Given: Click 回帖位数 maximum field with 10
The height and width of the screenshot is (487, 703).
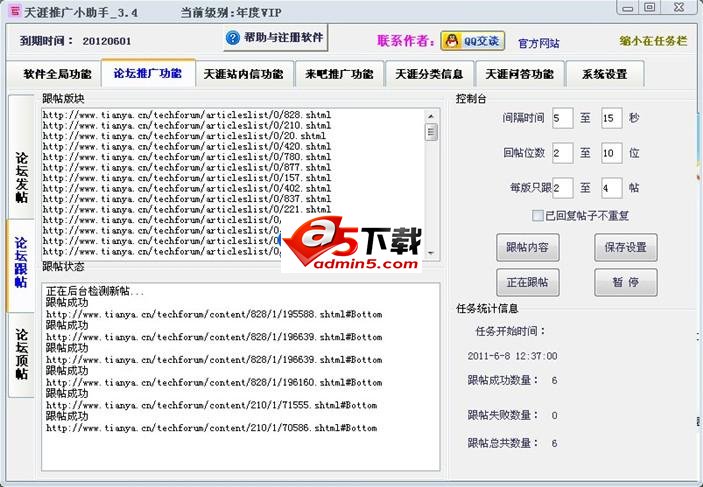Looking at the screenshot, I should [612, 153].
